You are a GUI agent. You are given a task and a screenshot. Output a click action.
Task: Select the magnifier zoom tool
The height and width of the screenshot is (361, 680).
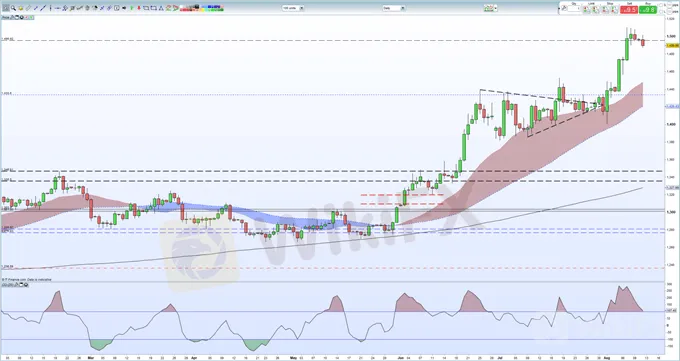pyautogui.click(x=13, y=8)
